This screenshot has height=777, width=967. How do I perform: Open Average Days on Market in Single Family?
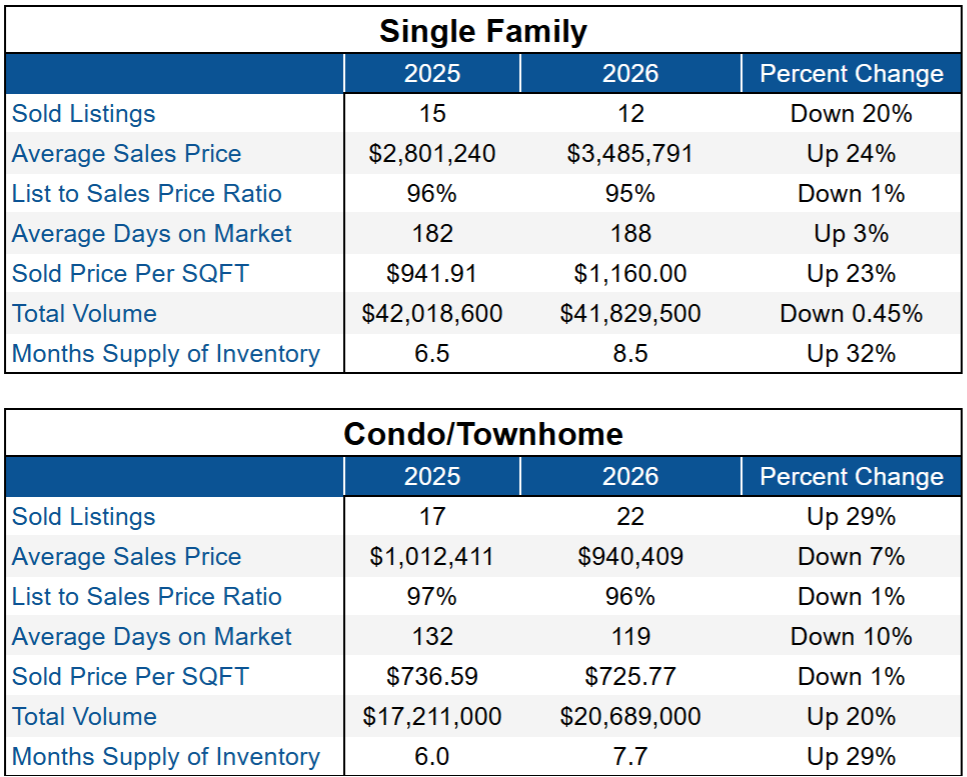[152, 234]
